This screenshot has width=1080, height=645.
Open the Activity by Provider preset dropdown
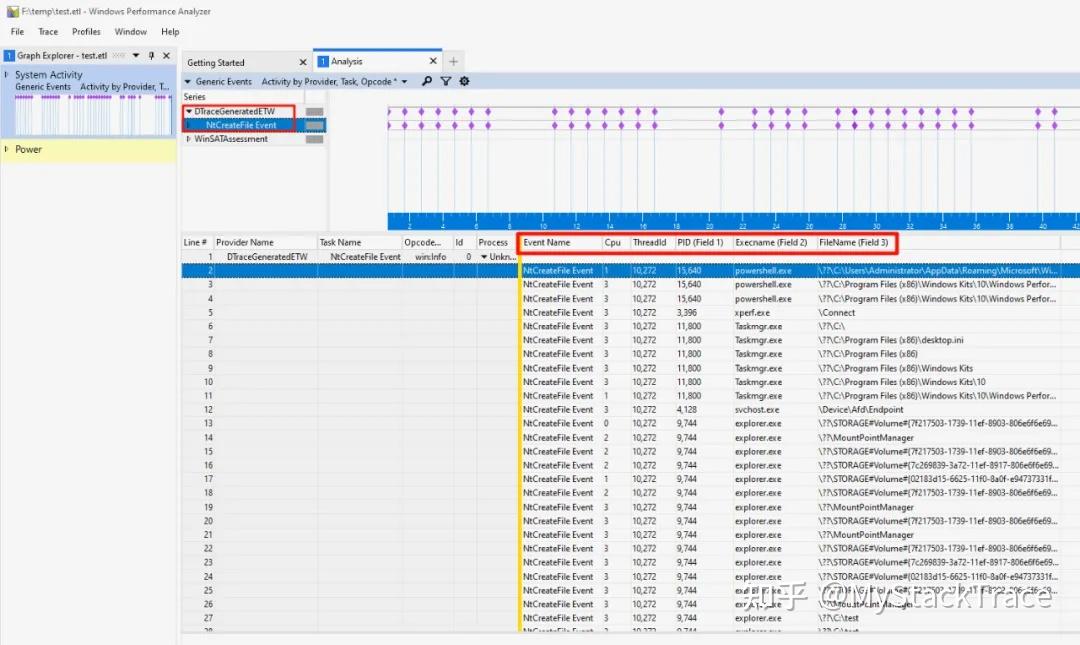click(x=404, y=81)
